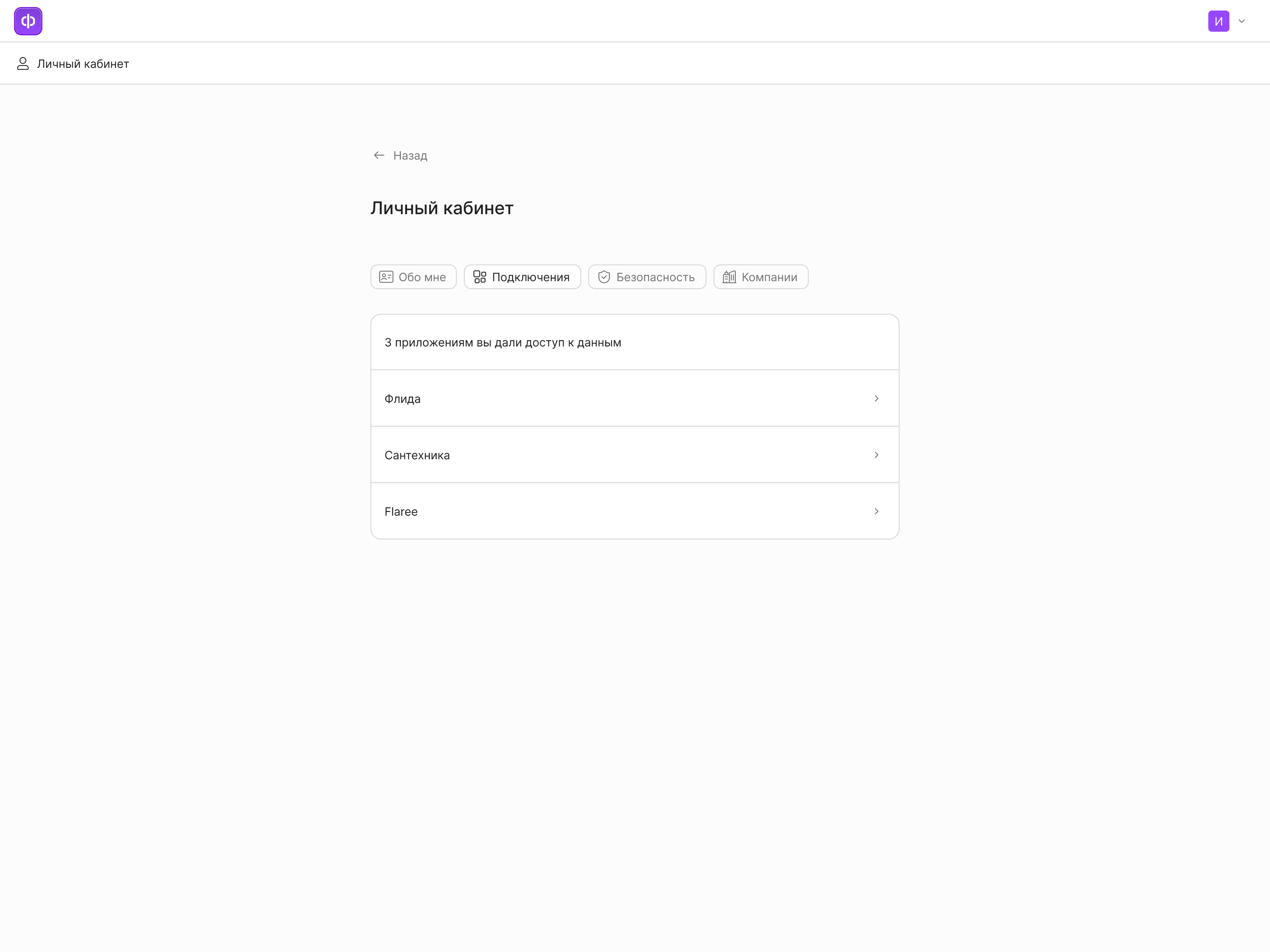Open Личный кабинет breadcrumb in header

click(83, 64)
